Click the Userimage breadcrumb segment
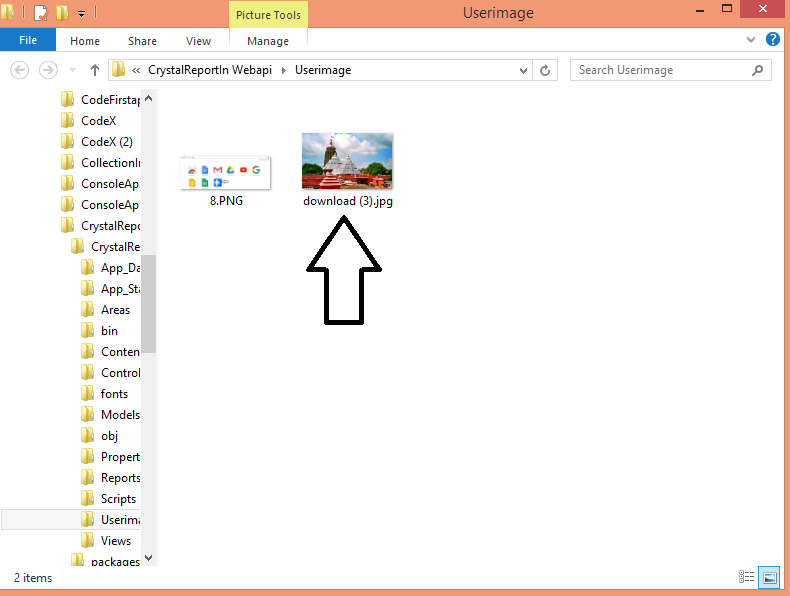790x596 pixels. (323, 70)
